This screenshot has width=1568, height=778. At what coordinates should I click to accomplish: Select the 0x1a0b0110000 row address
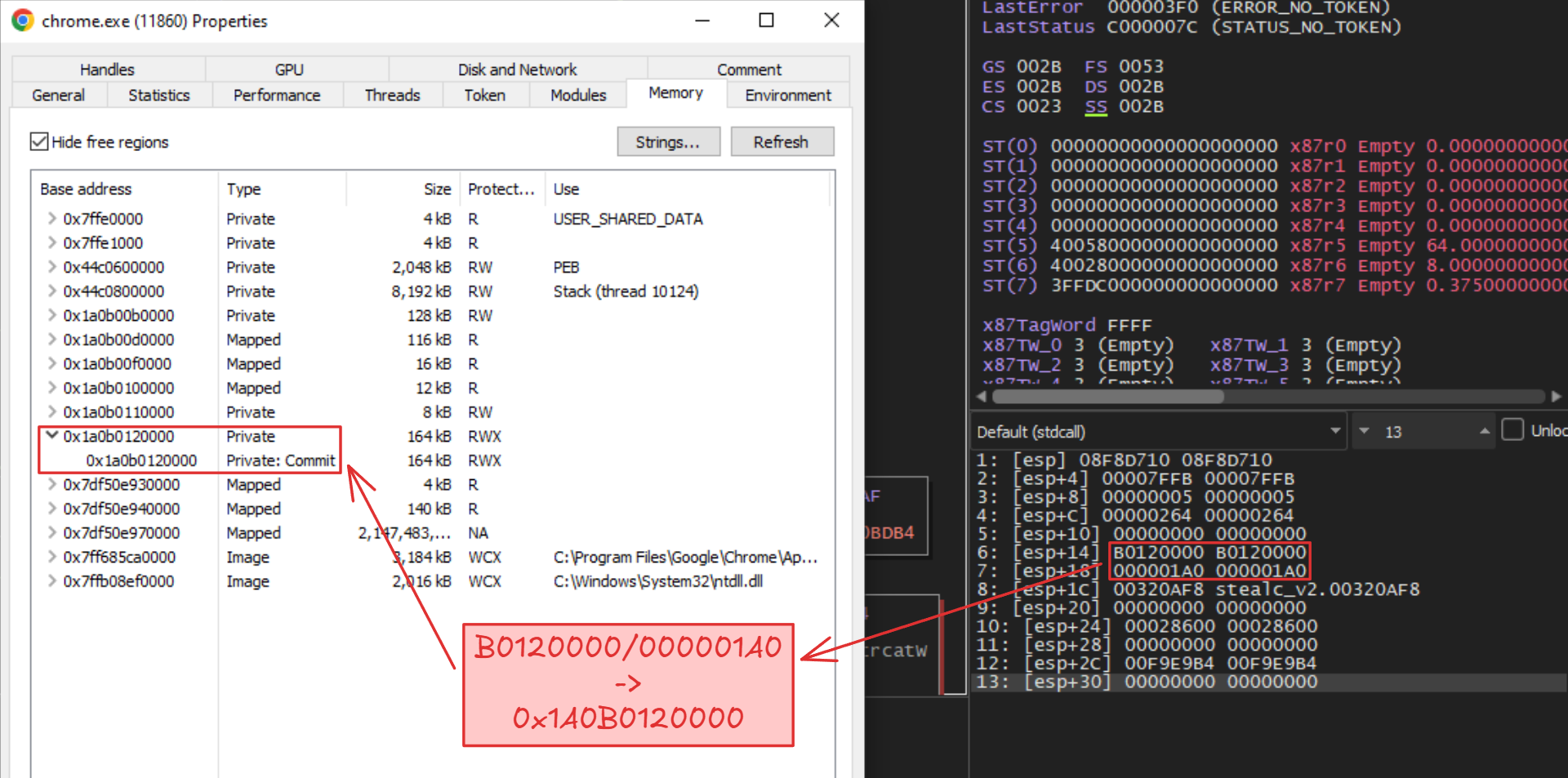click(x=118, y=411)
